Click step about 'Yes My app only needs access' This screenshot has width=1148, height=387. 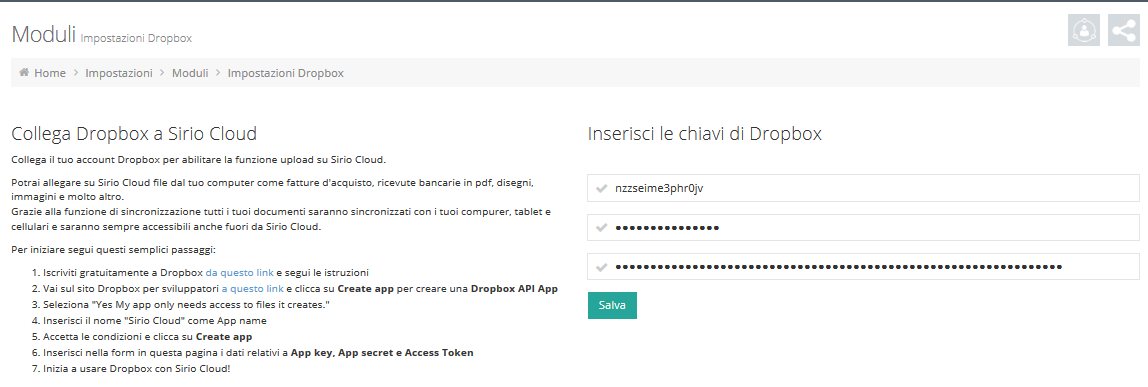coord(187,304)
